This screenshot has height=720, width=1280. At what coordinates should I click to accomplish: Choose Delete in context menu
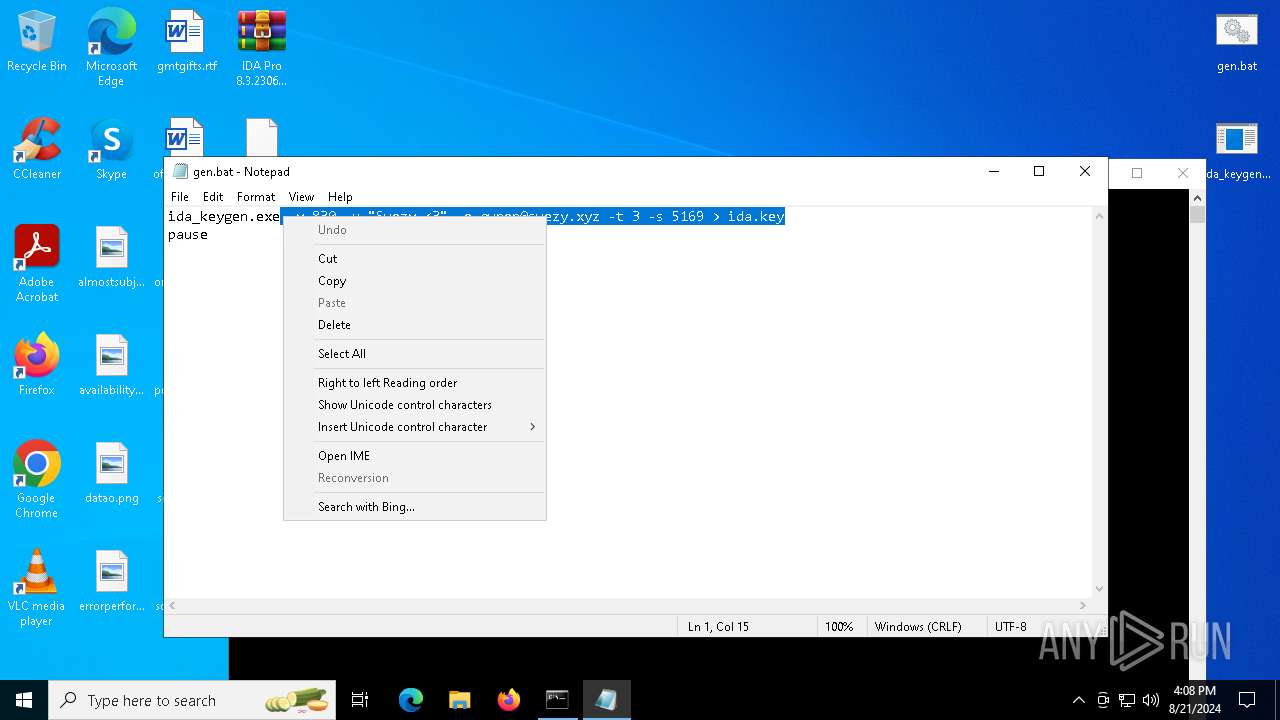pos(415,325)
